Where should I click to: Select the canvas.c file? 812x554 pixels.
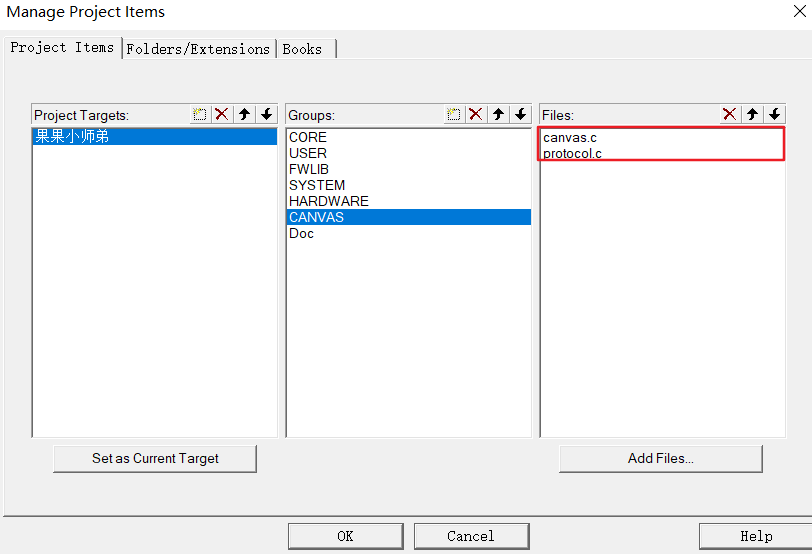click(x=662, y=138)
